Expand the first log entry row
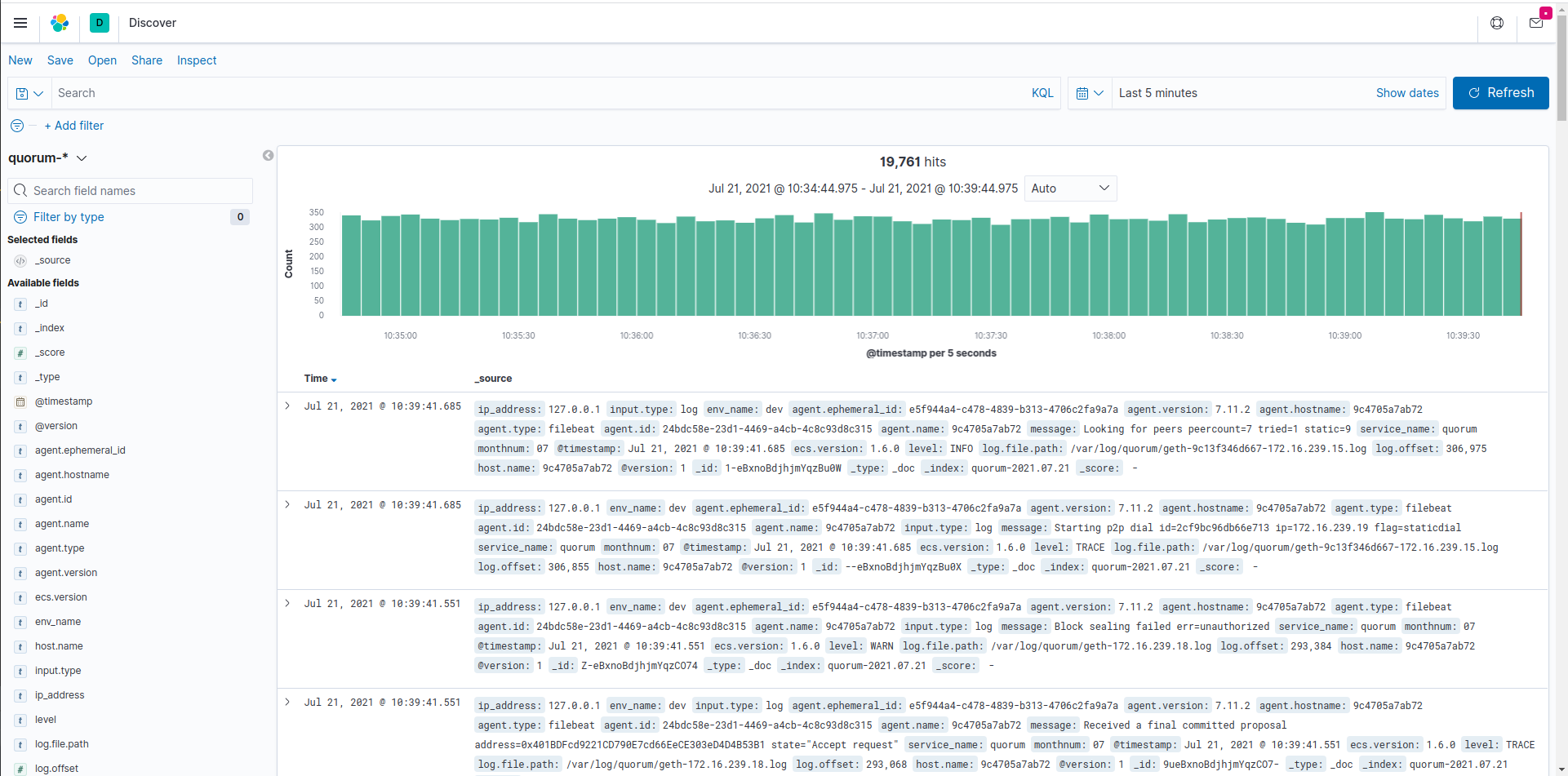The width and height of the screenshot is (1568, 776). 287,406
